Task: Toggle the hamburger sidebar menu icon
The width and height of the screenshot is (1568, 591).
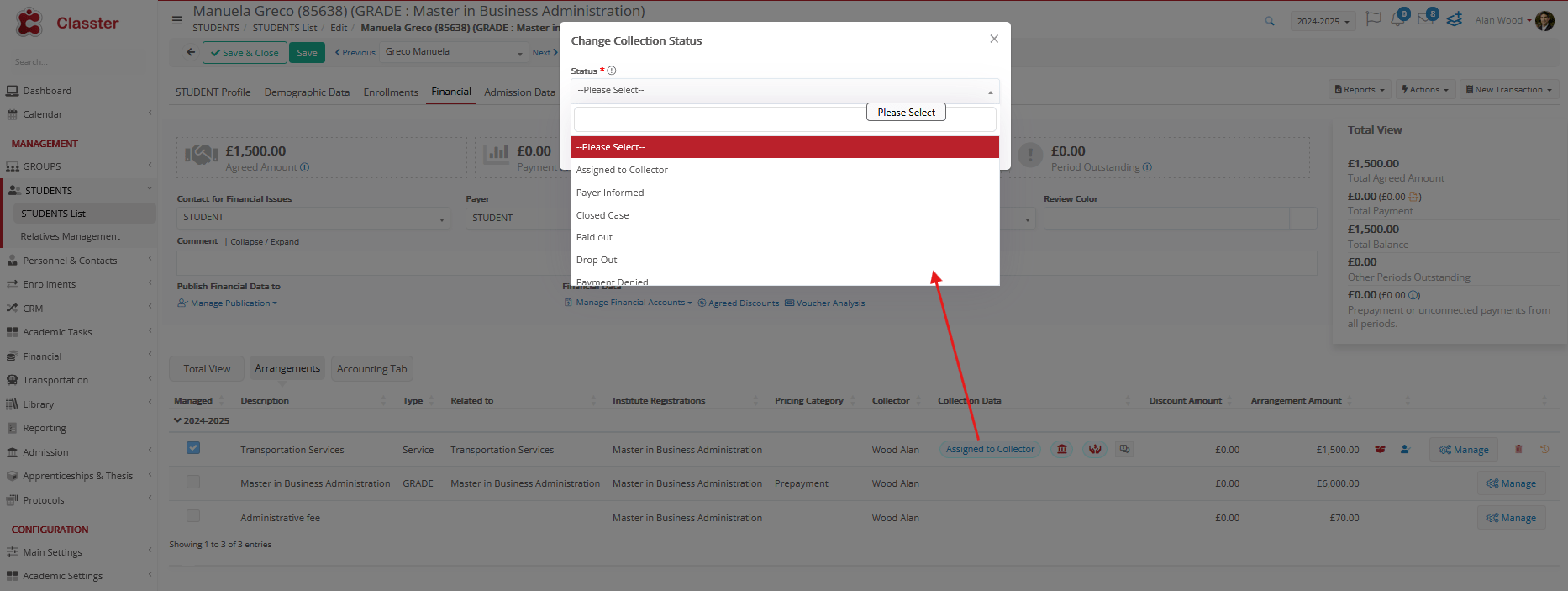Action: pos(176,20)
